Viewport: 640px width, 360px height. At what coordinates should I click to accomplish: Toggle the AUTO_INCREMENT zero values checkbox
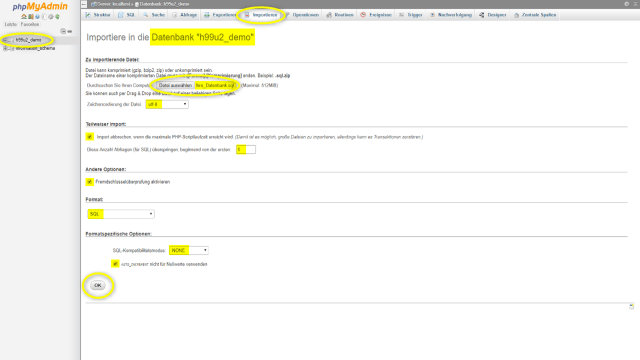point(115,264)
